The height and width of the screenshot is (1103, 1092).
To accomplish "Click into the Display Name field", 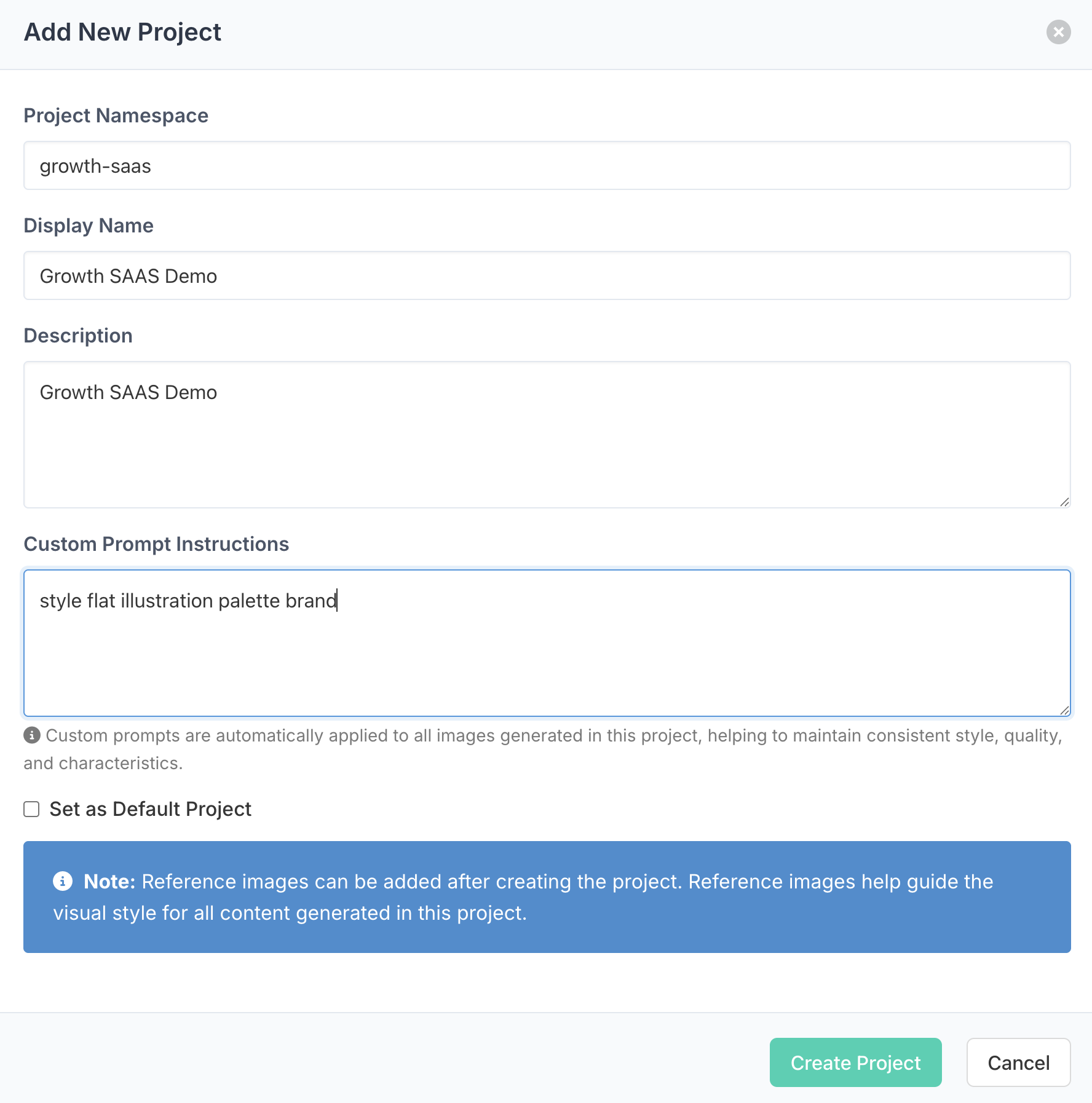I will coord(547,275).
